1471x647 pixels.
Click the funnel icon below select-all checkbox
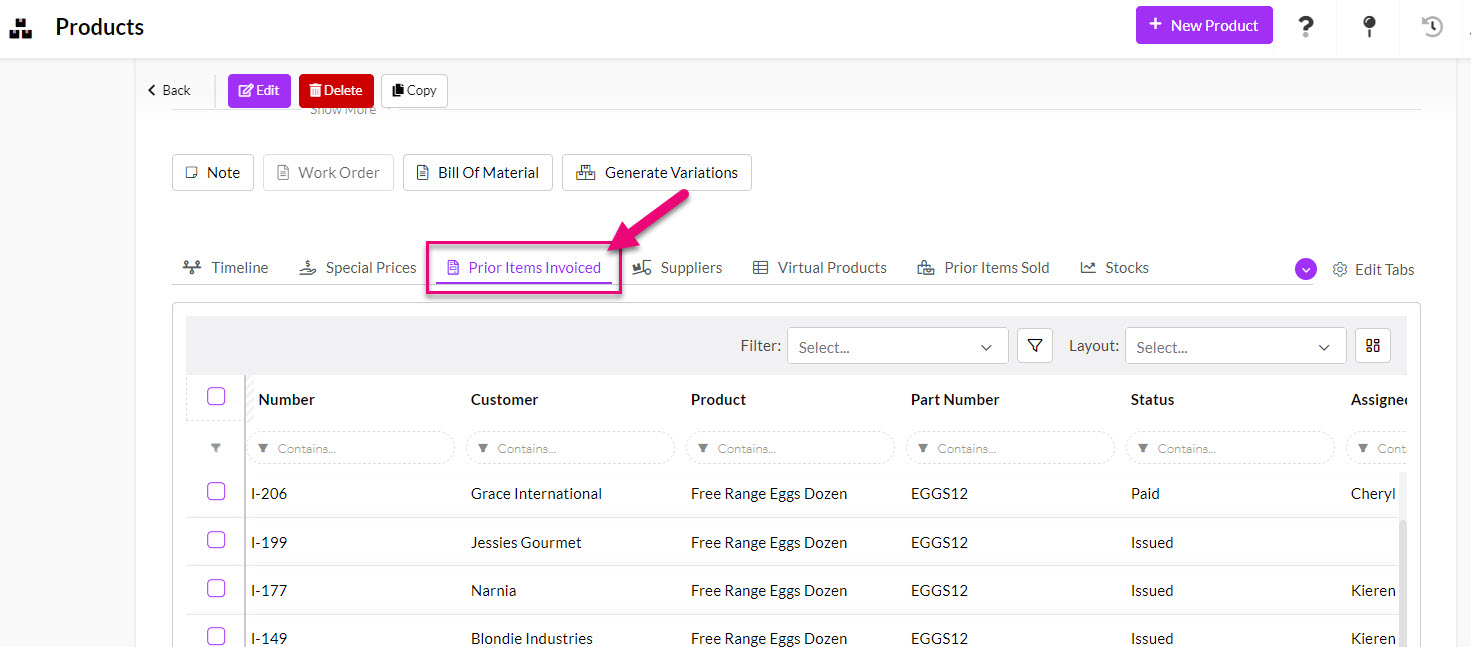216,448
